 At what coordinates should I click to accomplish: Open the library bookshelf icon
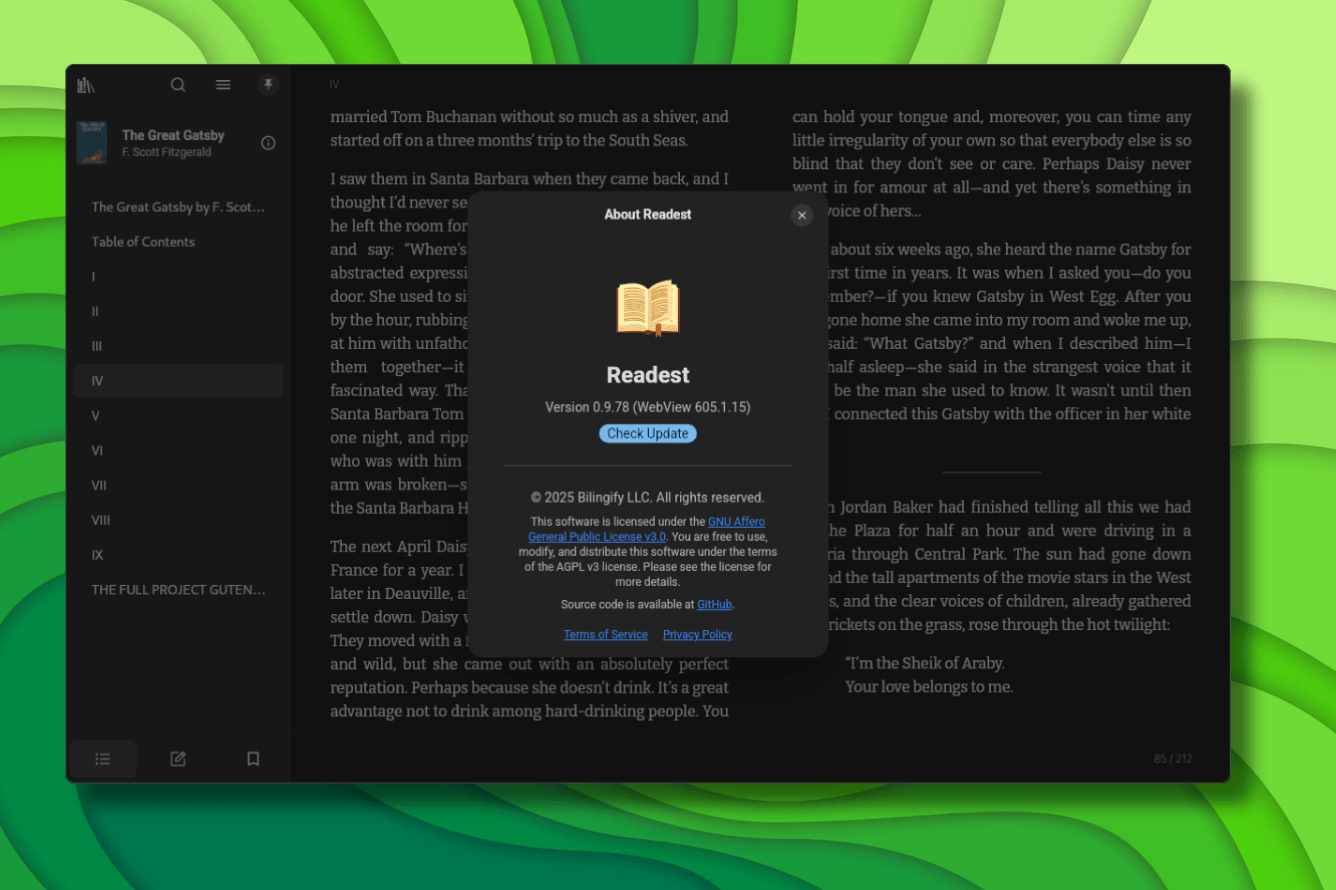pos(86,85)
